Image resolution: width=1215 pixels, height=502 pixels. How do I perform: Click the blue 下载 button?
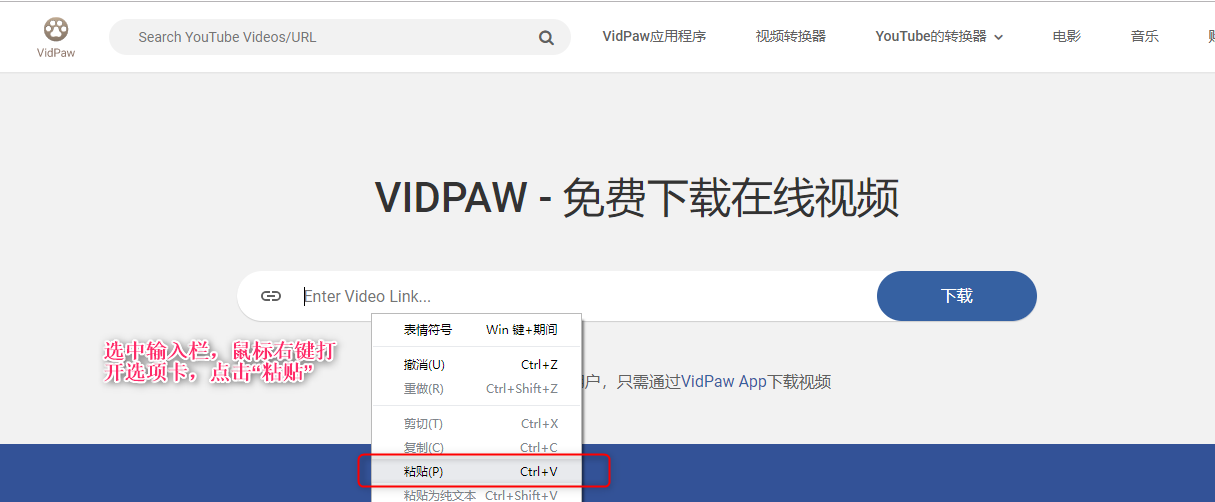[x=957, y=296]
